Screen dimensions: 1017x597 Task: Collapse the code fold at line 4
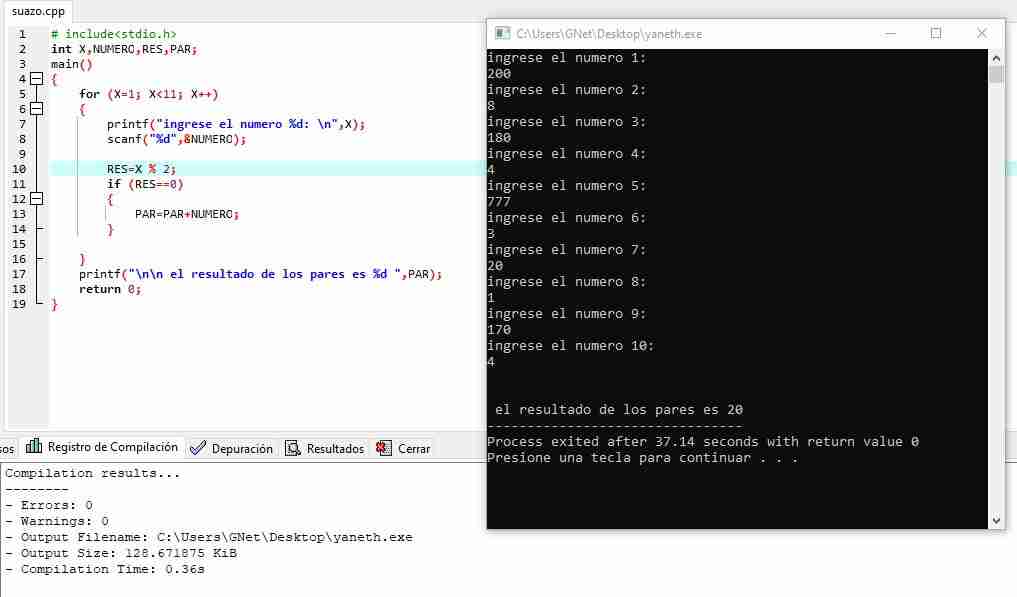tap(37, 79)
